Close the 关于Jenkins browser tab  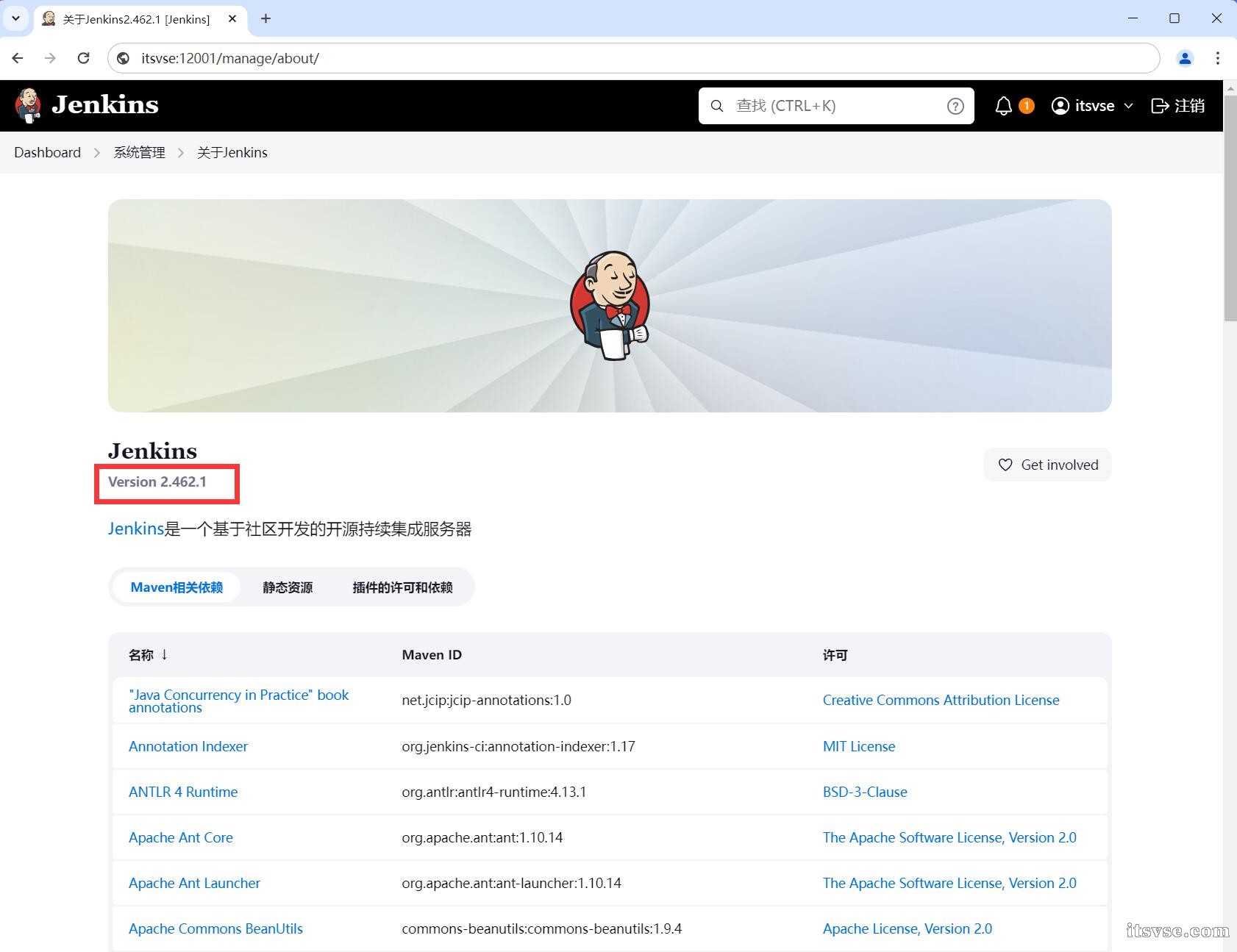pyautogui.click(x=232, y=19)
